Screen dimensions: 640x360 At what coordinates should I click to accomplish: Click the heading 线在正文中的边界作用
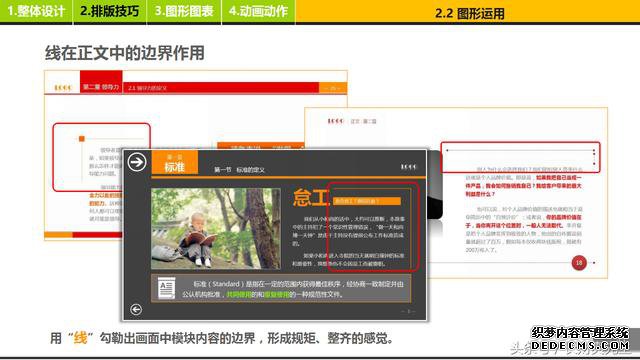[x=124, y=53]
